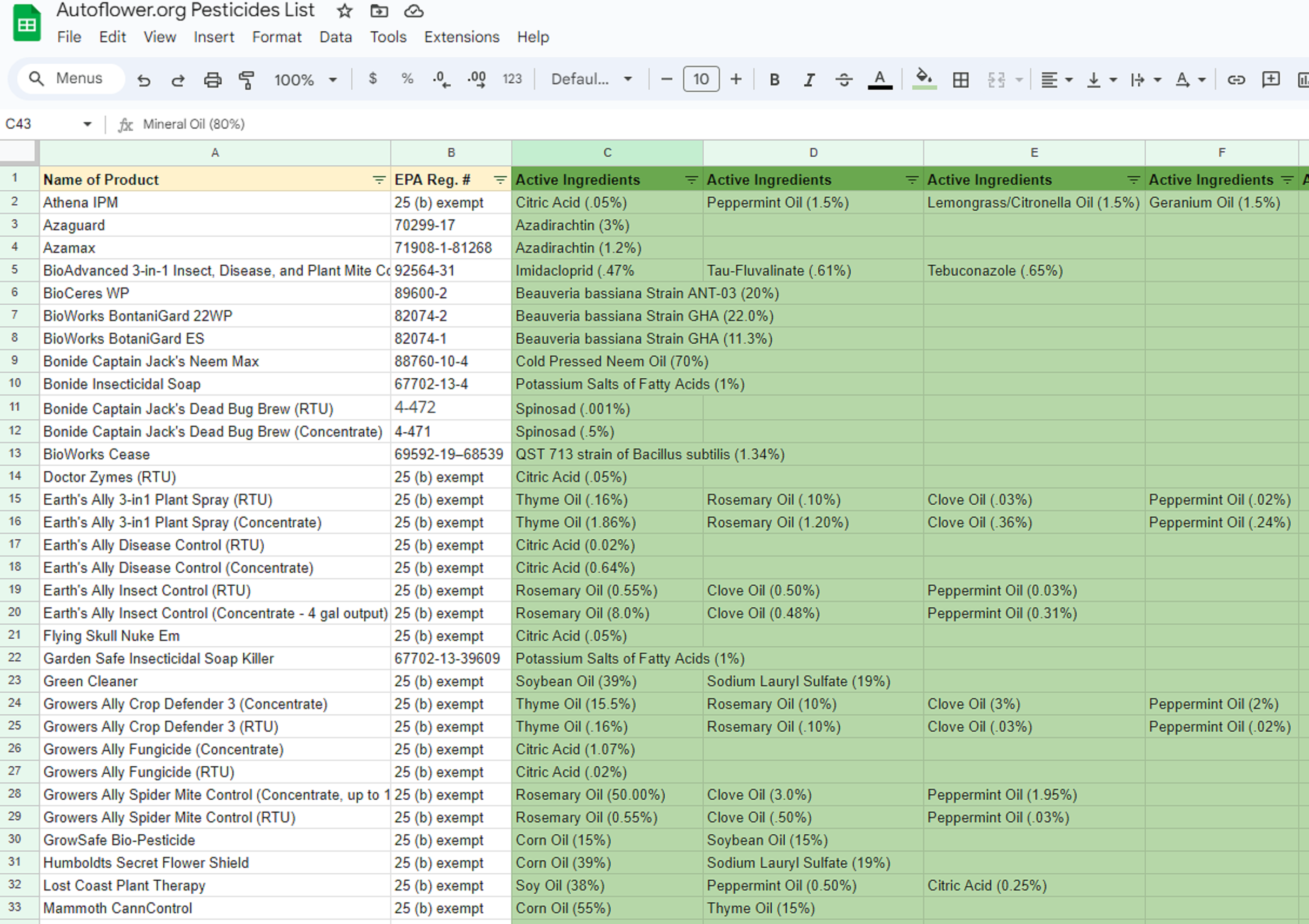Screen dimensions: 1309x924
Task: Search the Menus box
Action: (70, 78)
